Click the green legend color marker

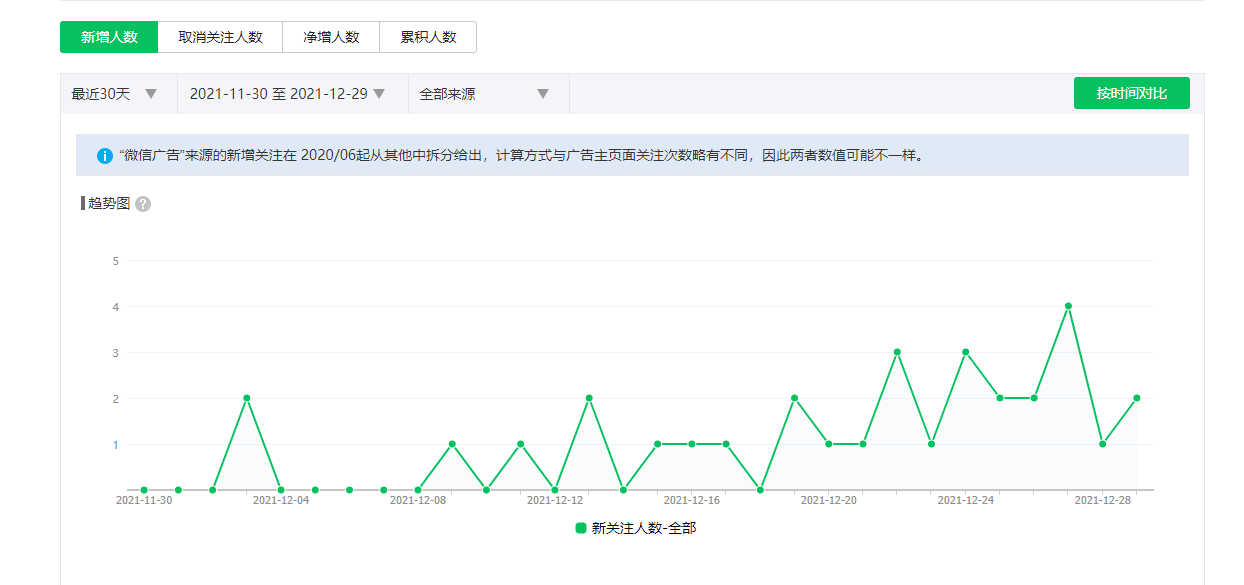[581, 528]
